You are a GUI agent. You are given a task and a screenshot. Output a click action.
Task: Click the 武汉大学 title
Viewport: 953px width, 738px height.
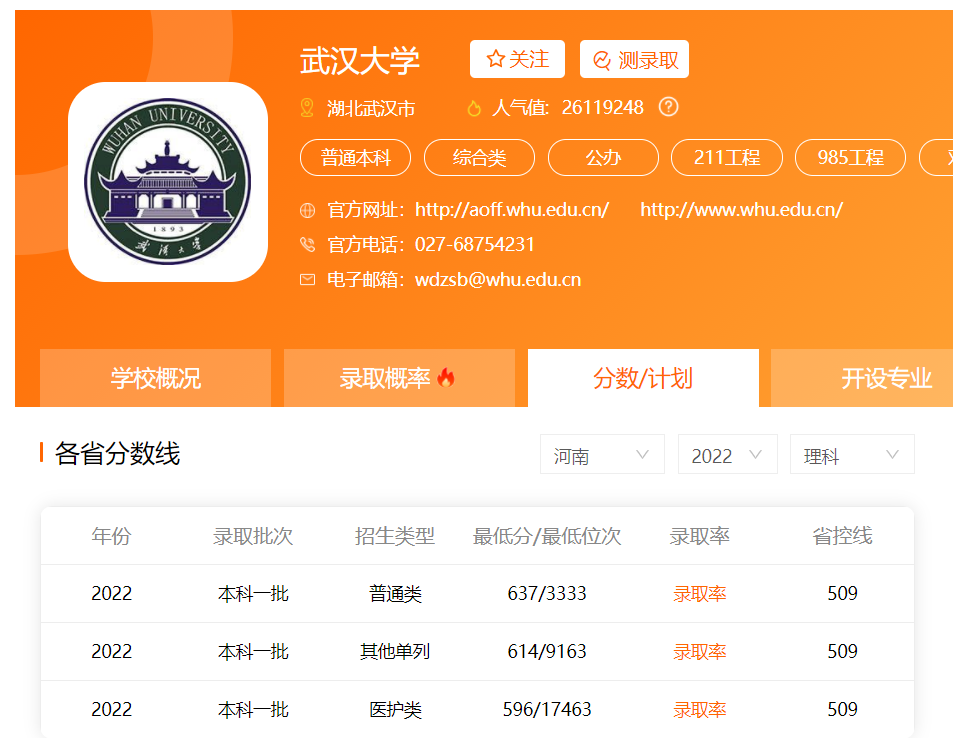click(x=360, y=61)
